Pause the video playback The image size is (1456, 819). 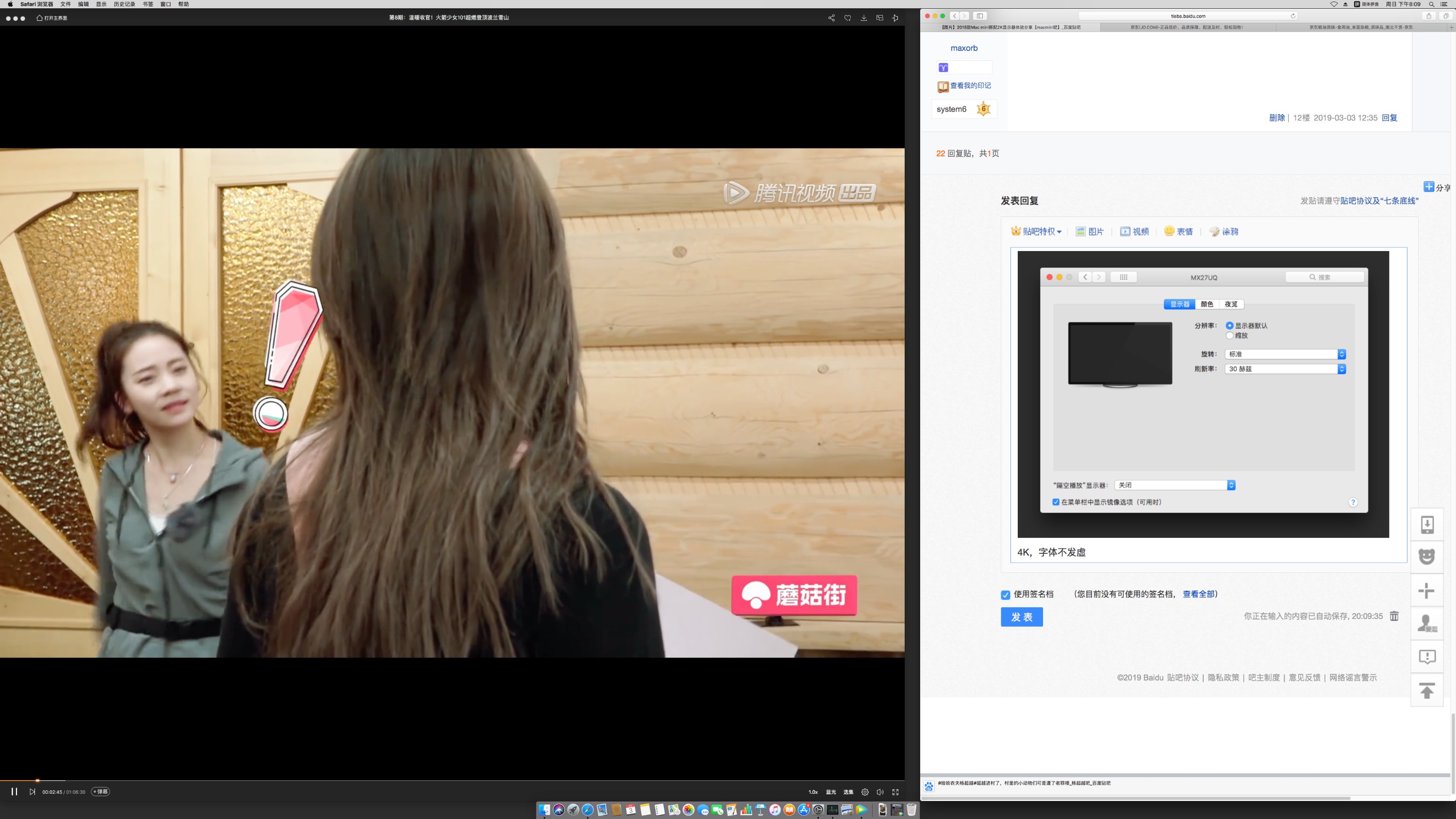click(x=14, y=791)
